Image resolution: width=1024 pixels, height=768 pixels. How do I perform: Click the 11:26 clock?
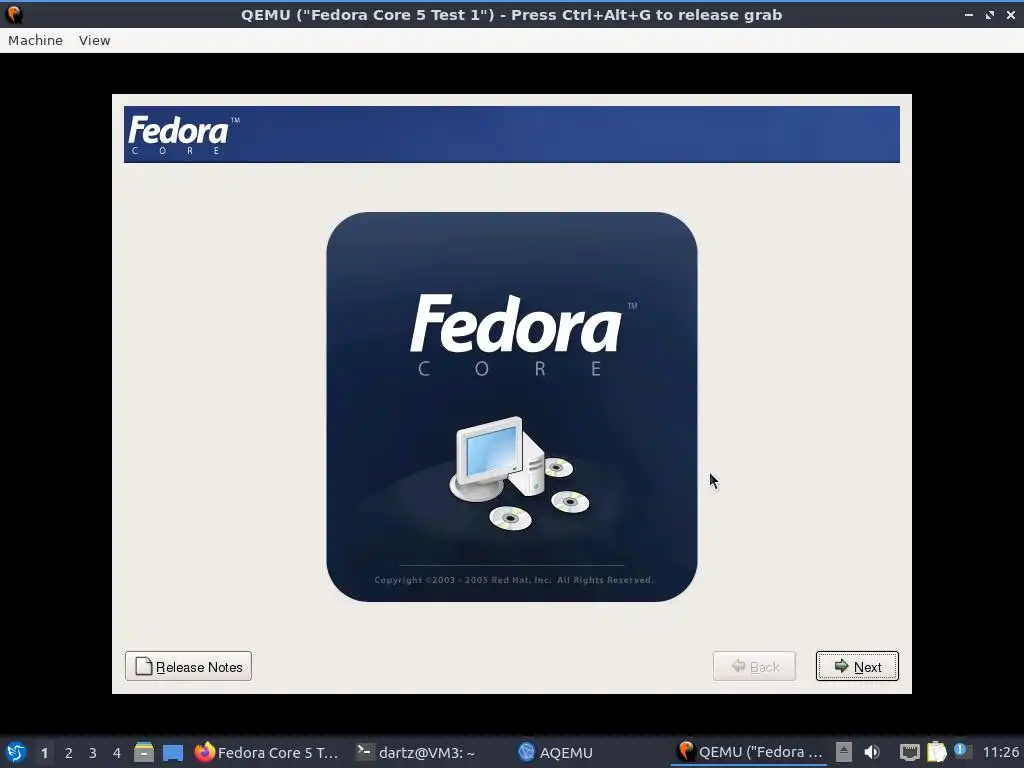tap(1000, 752)
